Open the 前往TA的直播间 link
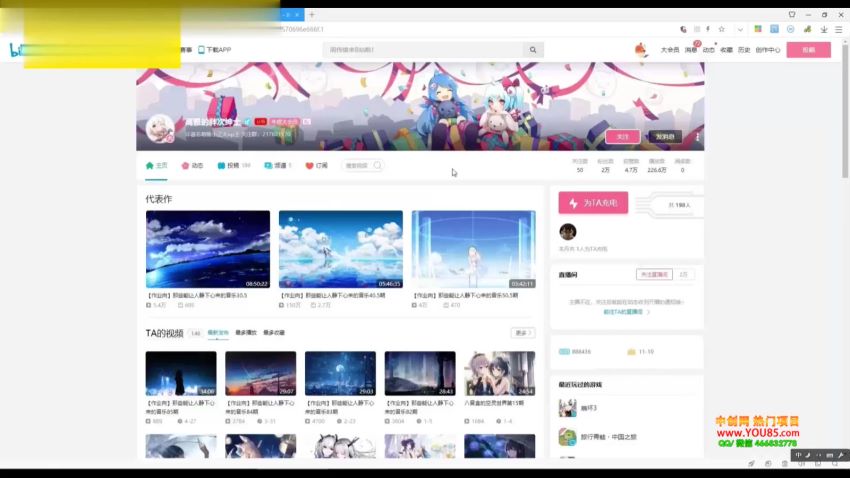Screen dimensions: 850x478 pyautogui.click(x=623, y=312)
